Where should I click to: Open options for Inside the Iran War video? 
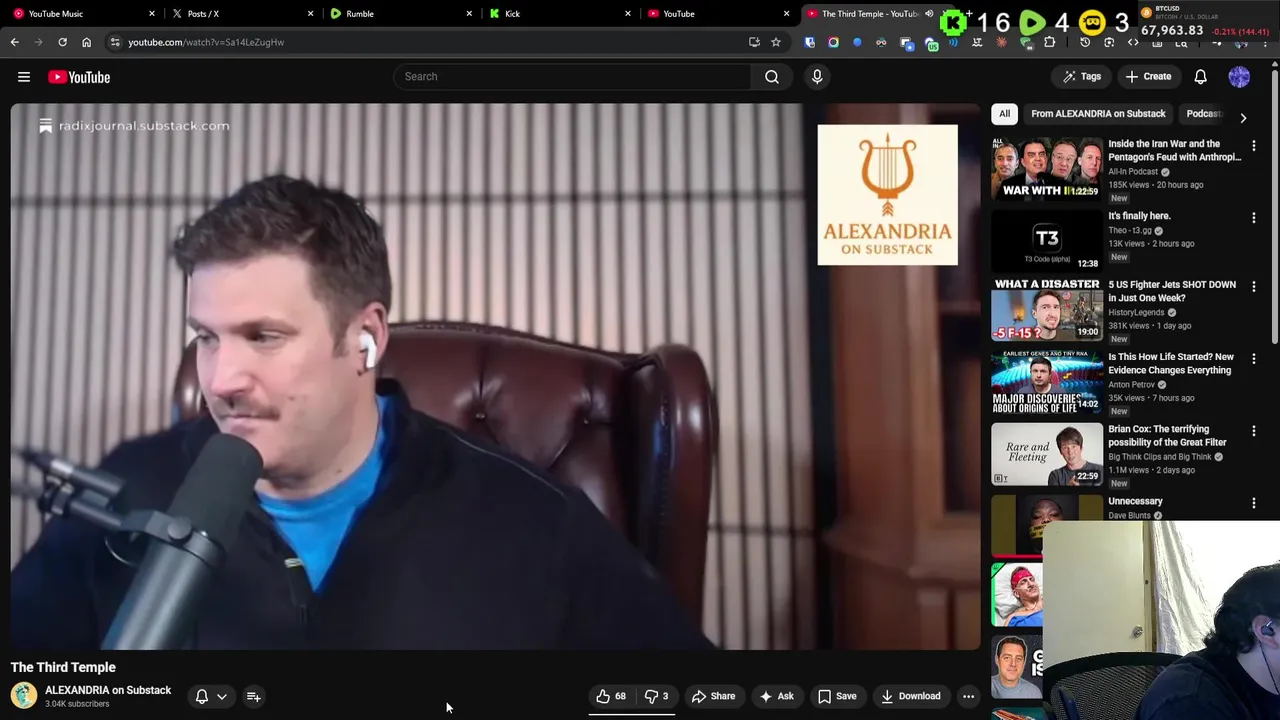click(1253, 146)
